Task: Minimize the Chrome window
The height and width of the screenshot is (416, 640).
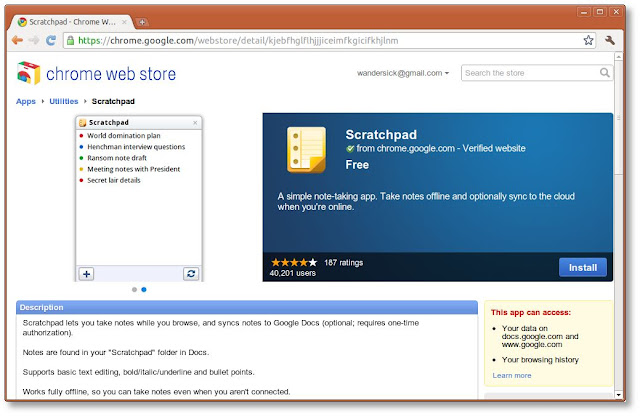Action: [x=584, y=12]
